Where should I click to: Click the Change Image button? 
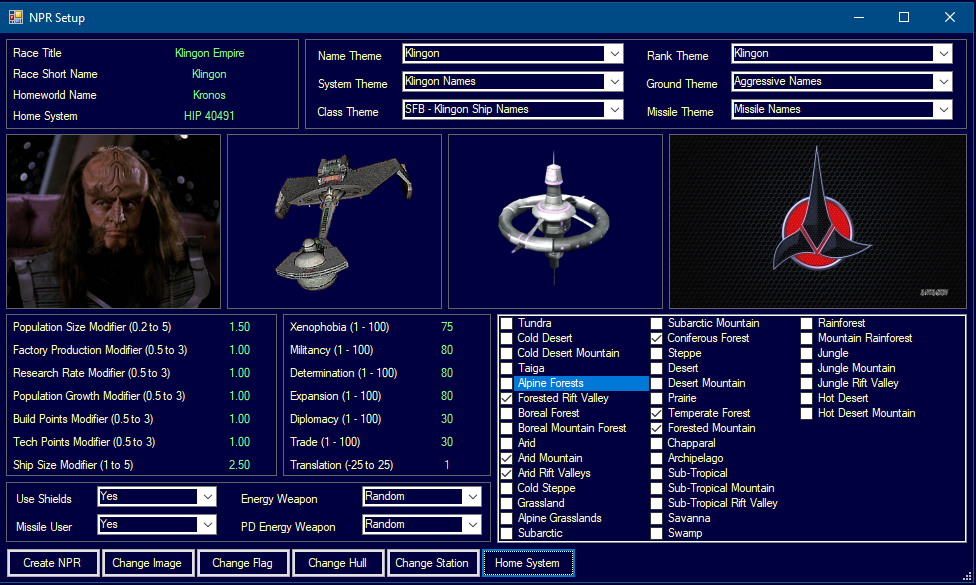[x=148, y=563]
